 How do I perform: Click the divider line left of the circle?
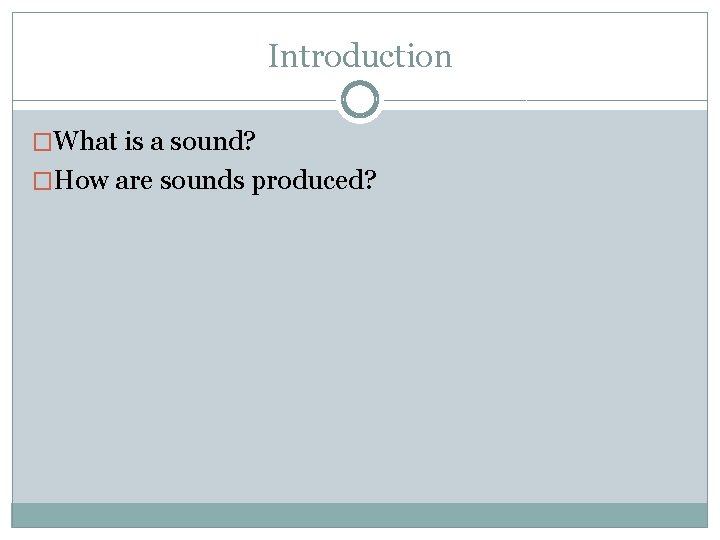[x=174, y=100]
